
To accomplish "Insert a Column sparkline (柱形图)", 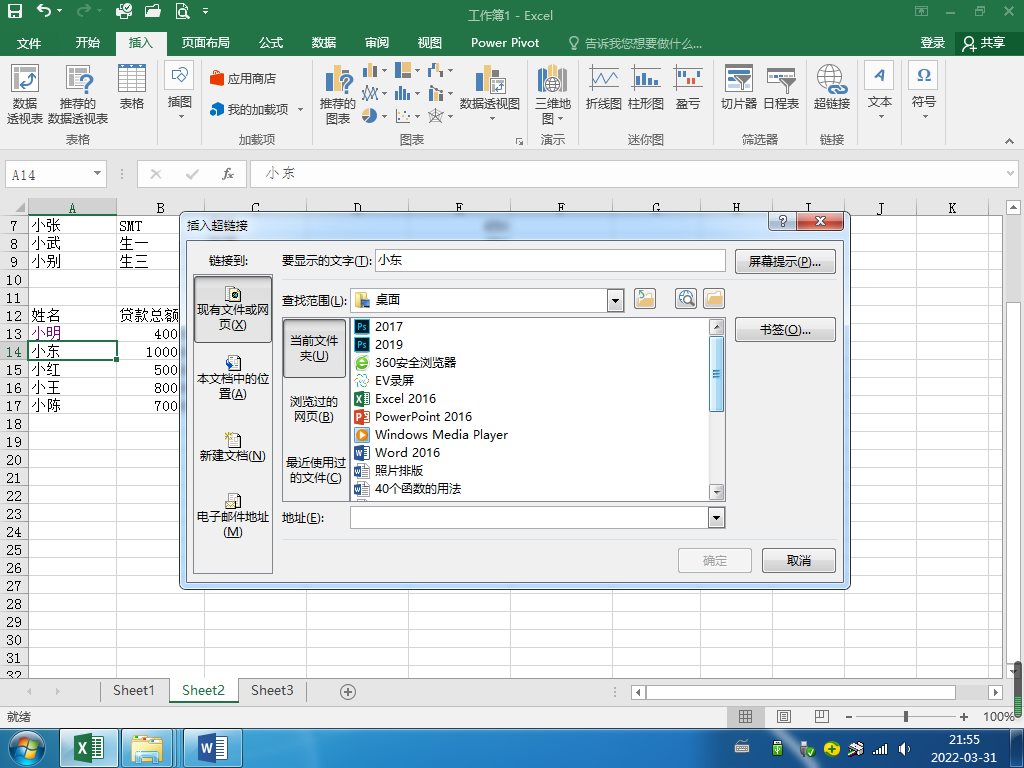I will pyautogui.click(x=645, y=88).
